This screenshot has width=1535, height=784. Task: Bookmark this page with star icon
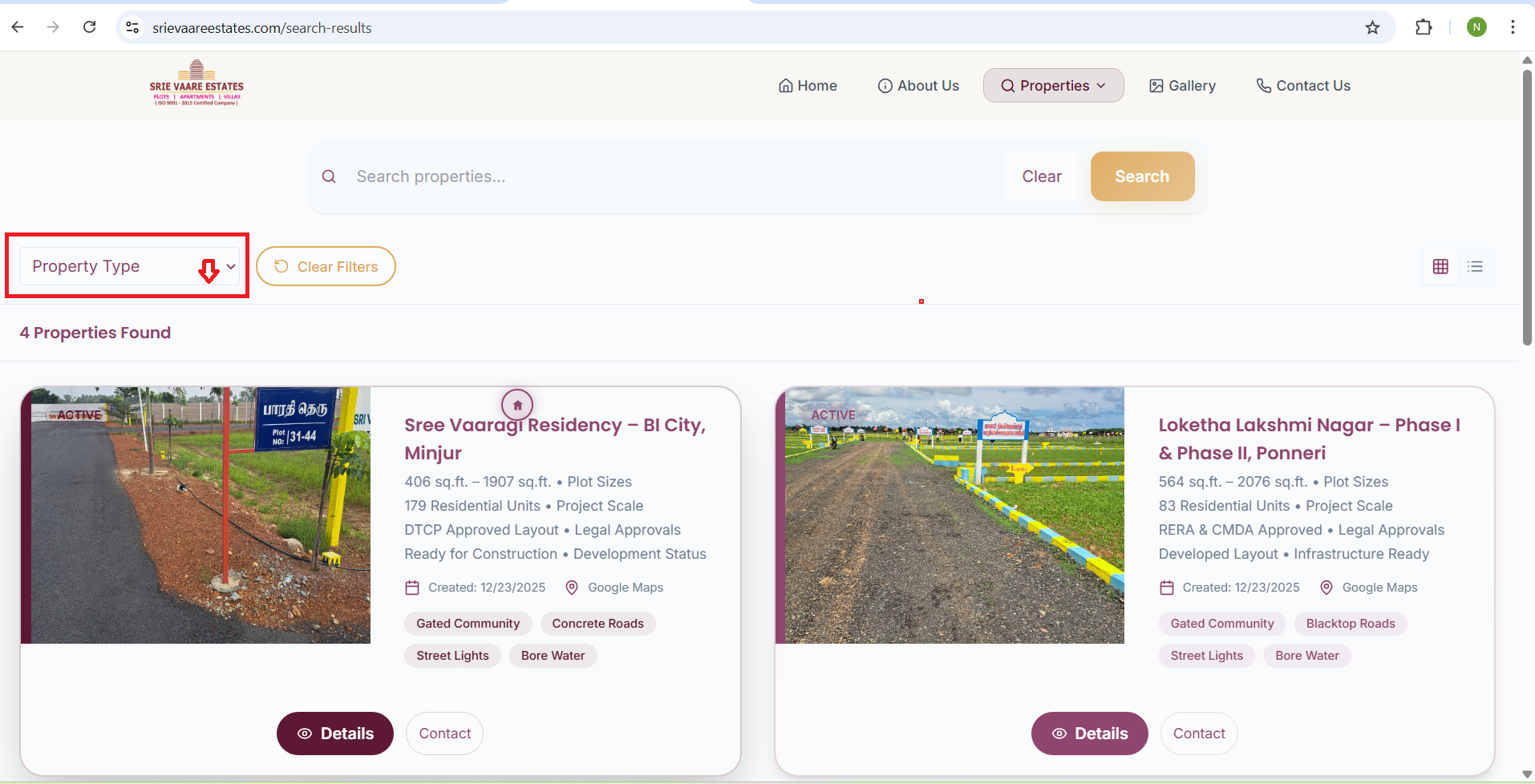(x=1372, y=28)
